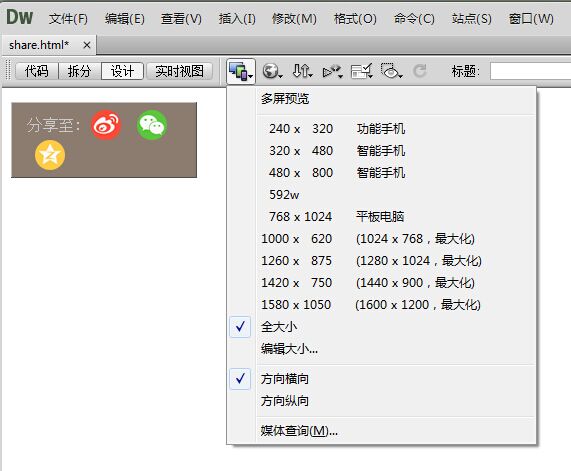The image size is (571, 471).
Task: Open the 插入(I) menu
Action: pos(237,19)
